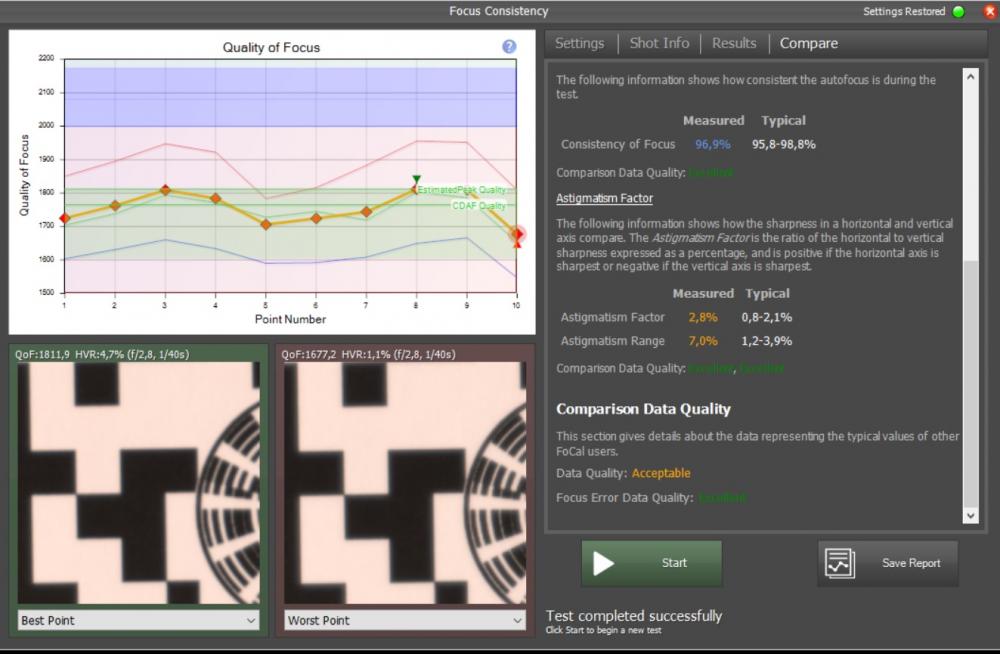
Task: Click the Worst Point preview image
Action: pos(405,483)
